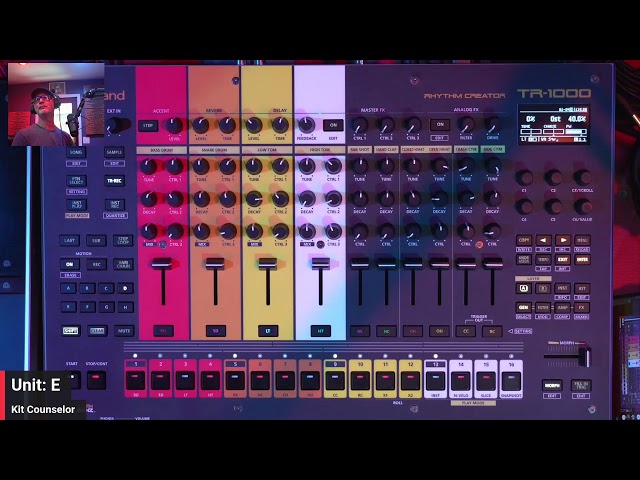This screenshot has width=640, height=480.
Task: Tap the LAST step button
Action: pos(69,240)
